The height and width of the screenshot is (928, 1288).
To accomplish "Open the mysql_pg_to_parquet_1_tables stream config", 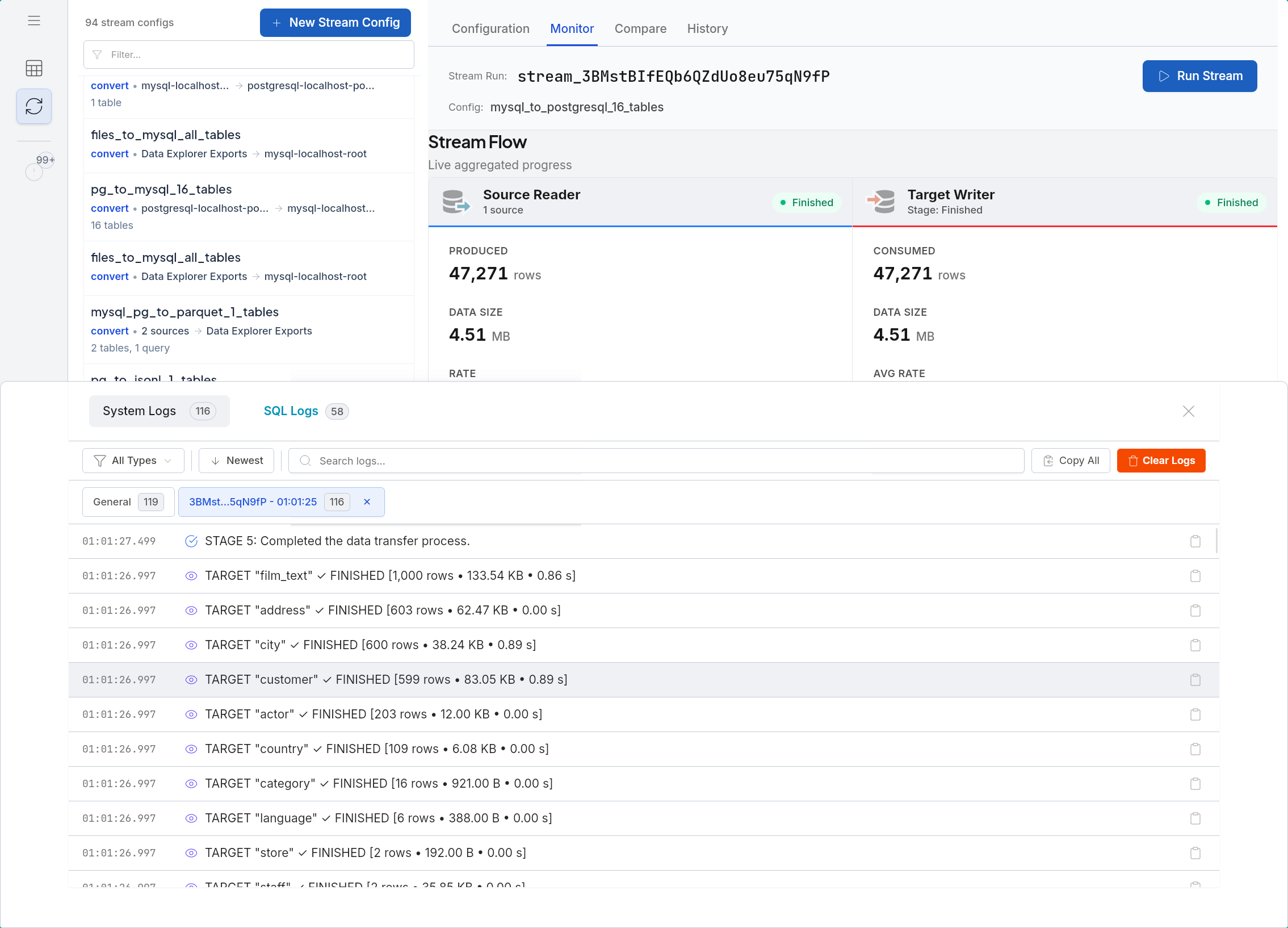I will (249, 329).
